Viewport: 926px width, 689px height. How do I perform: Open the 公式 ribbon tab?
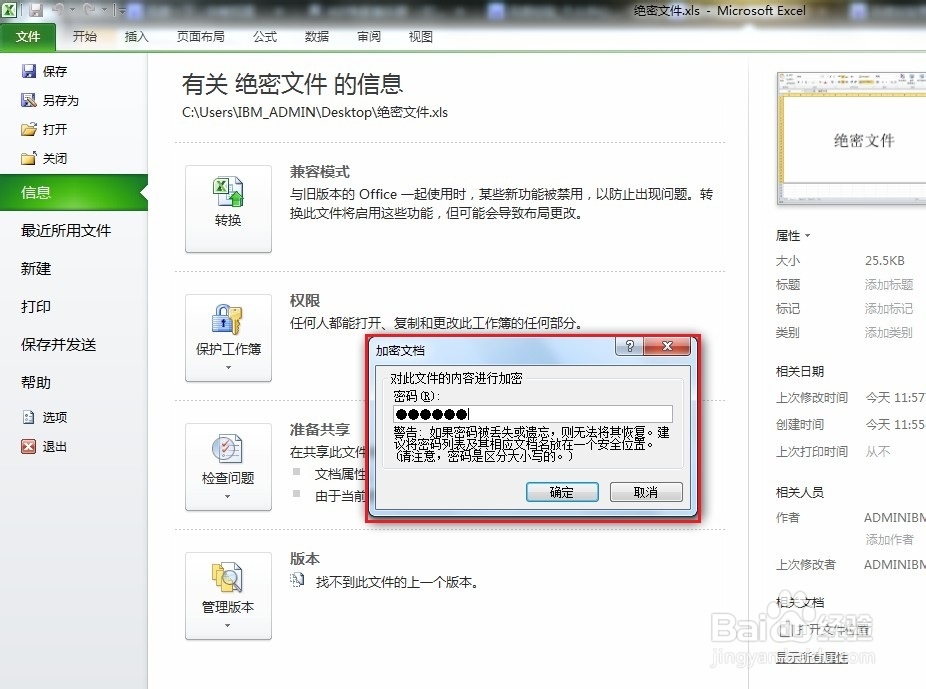tap(265, 37)
